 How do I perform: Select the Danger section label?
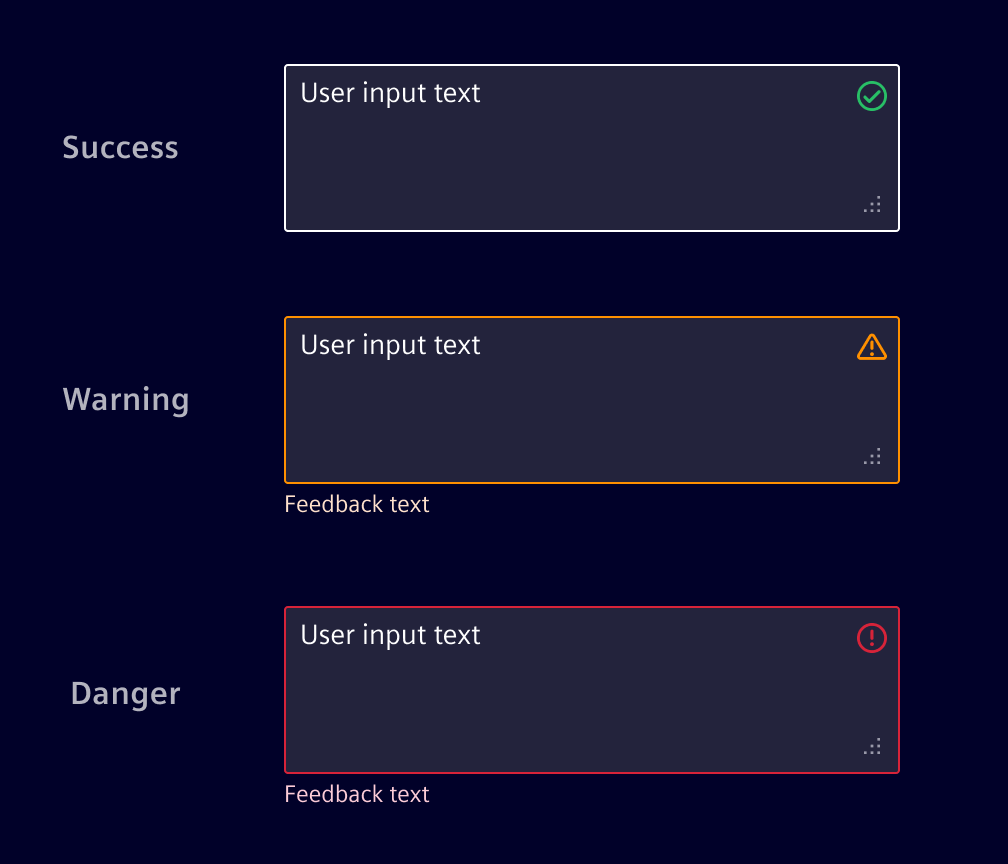coord(125,693)
